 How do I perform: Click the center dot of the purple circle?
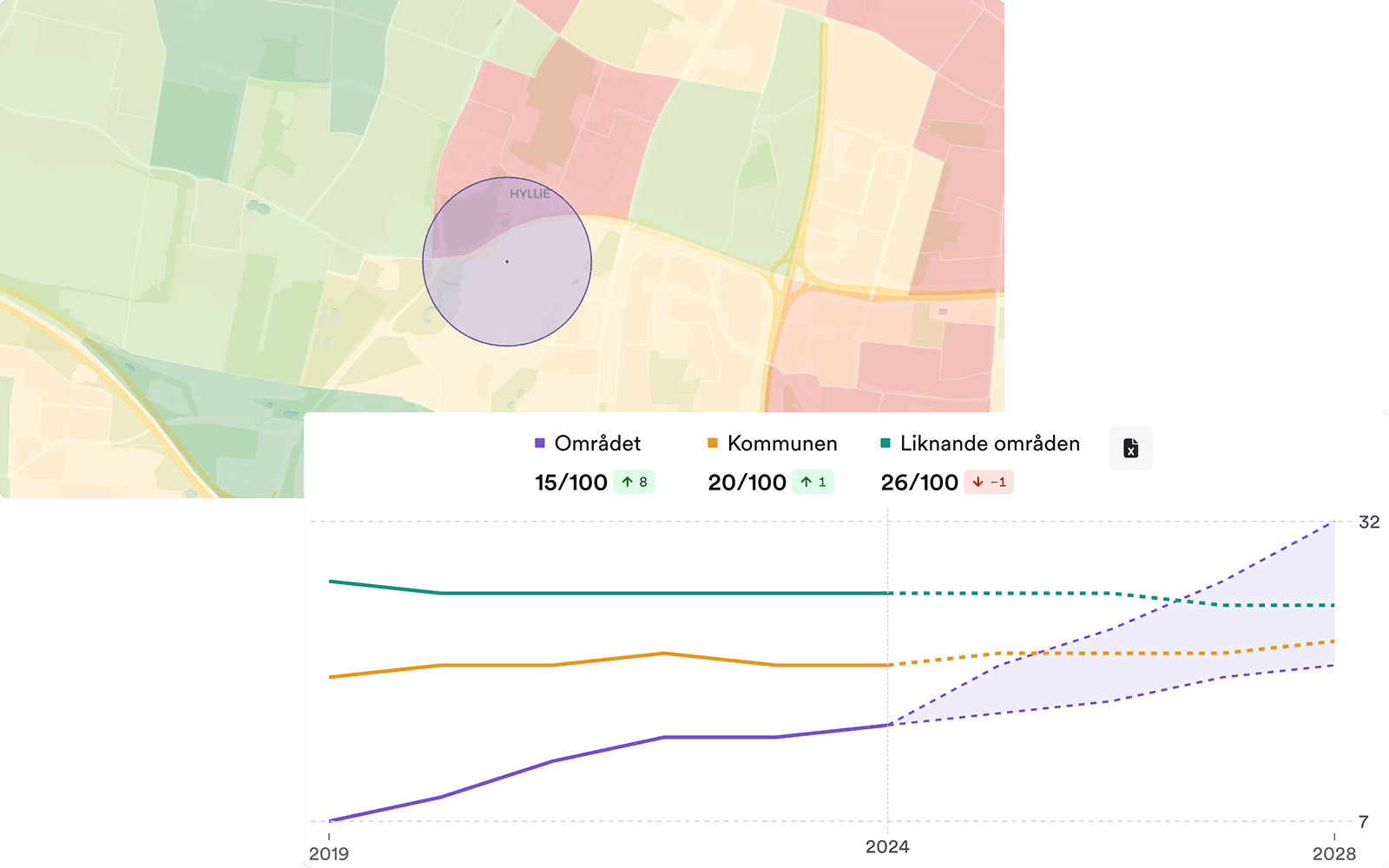(x=507, y=261)
